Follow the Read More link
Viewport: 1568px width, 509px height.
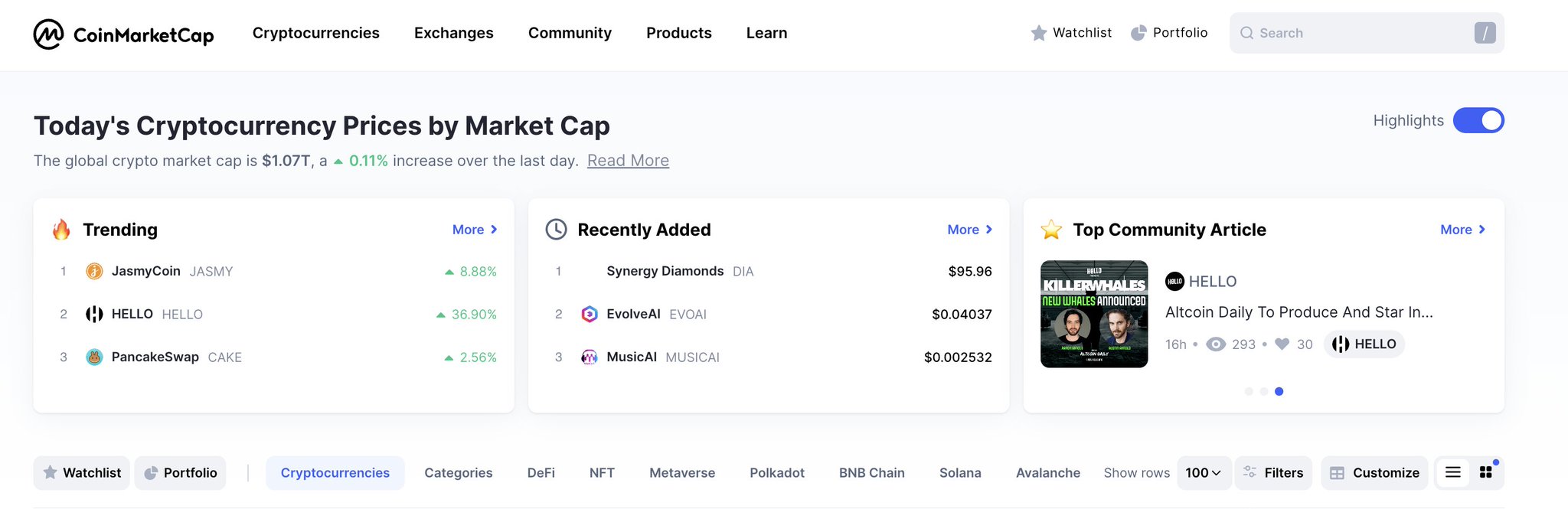[628, 161]
